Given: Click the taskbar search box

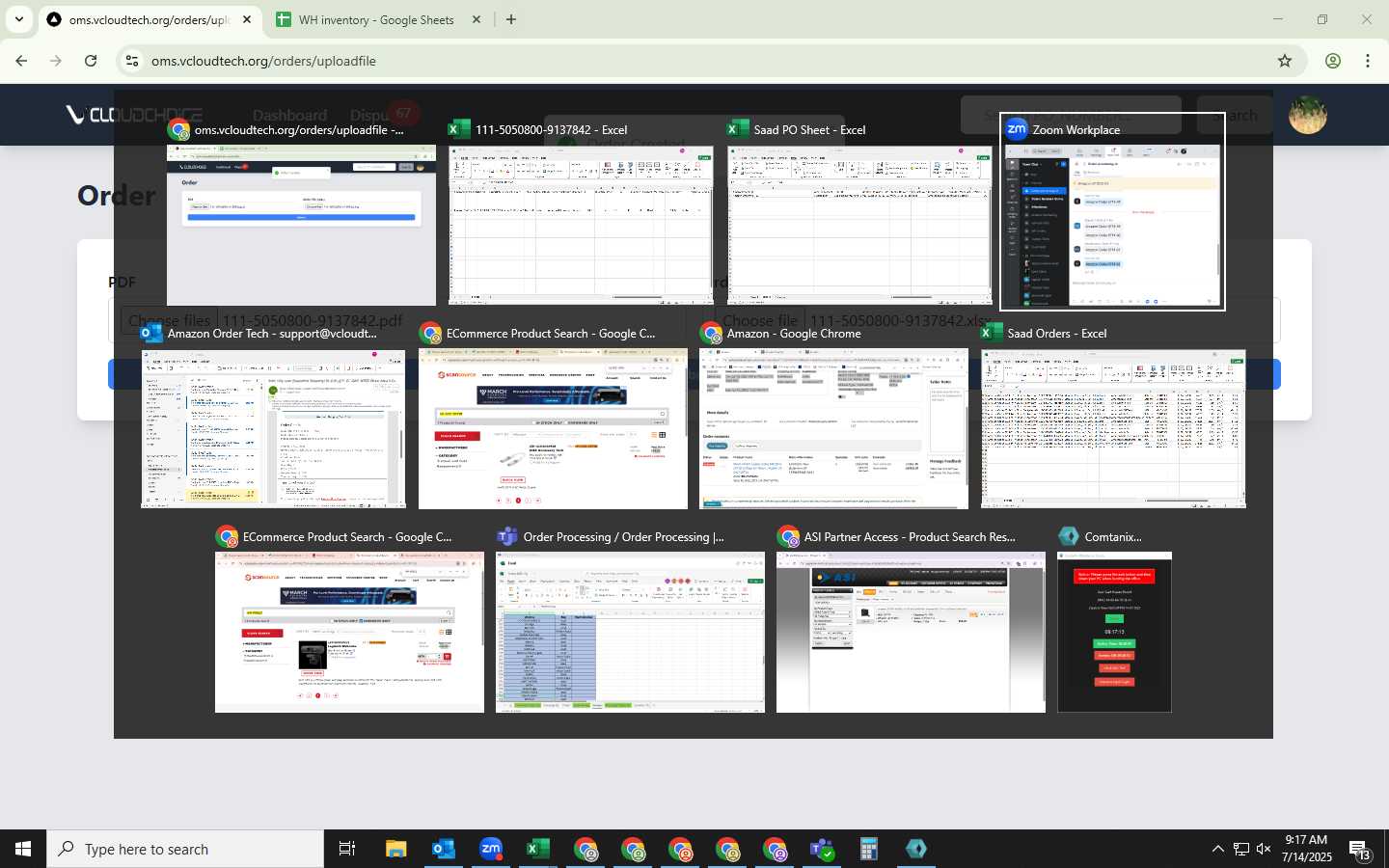Looking at the screenshot, I should point(185,849).
